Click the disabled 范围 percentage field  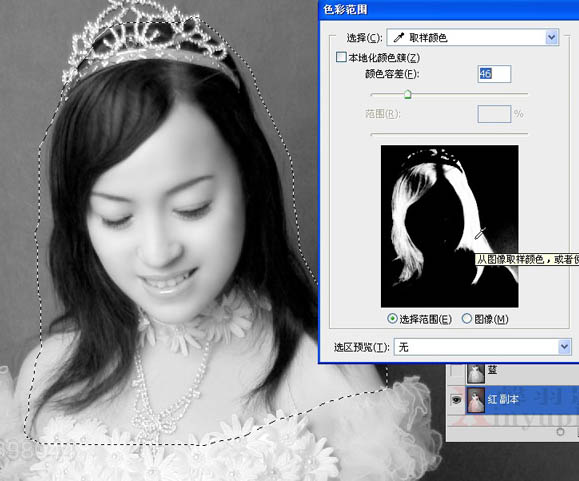494,114
